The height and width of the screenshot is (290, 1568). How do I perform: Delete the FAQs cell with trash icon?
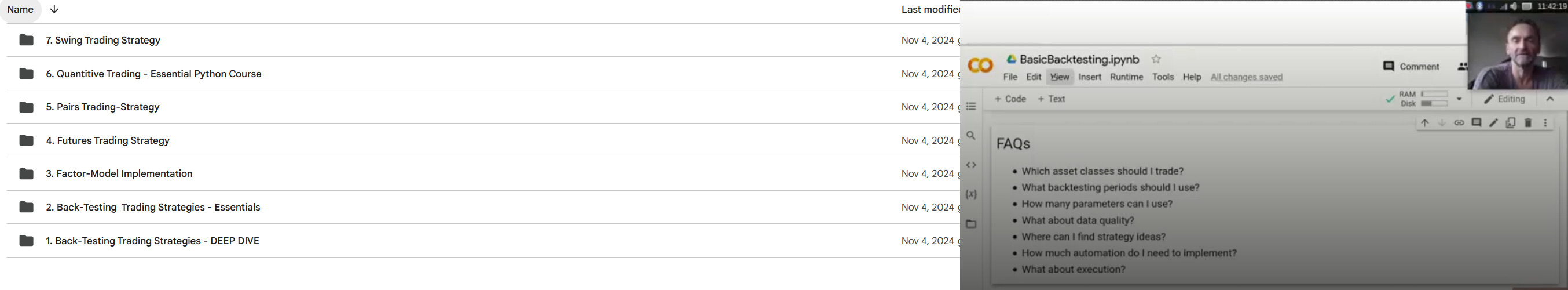click(x=1528, y=123)
